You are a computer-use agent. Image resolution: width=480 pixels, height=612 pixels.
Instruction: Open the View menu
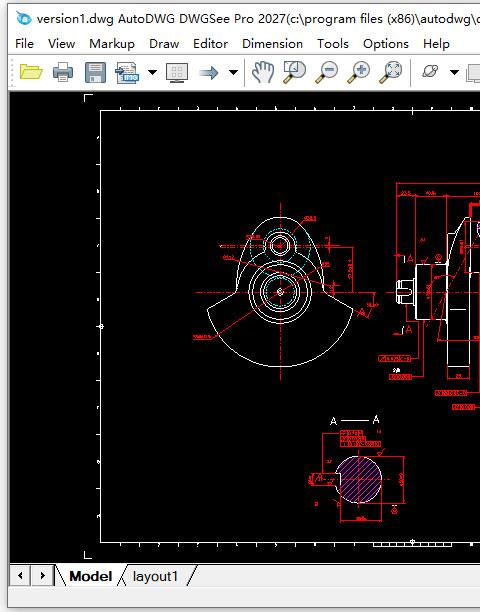[x=61, y=44]
